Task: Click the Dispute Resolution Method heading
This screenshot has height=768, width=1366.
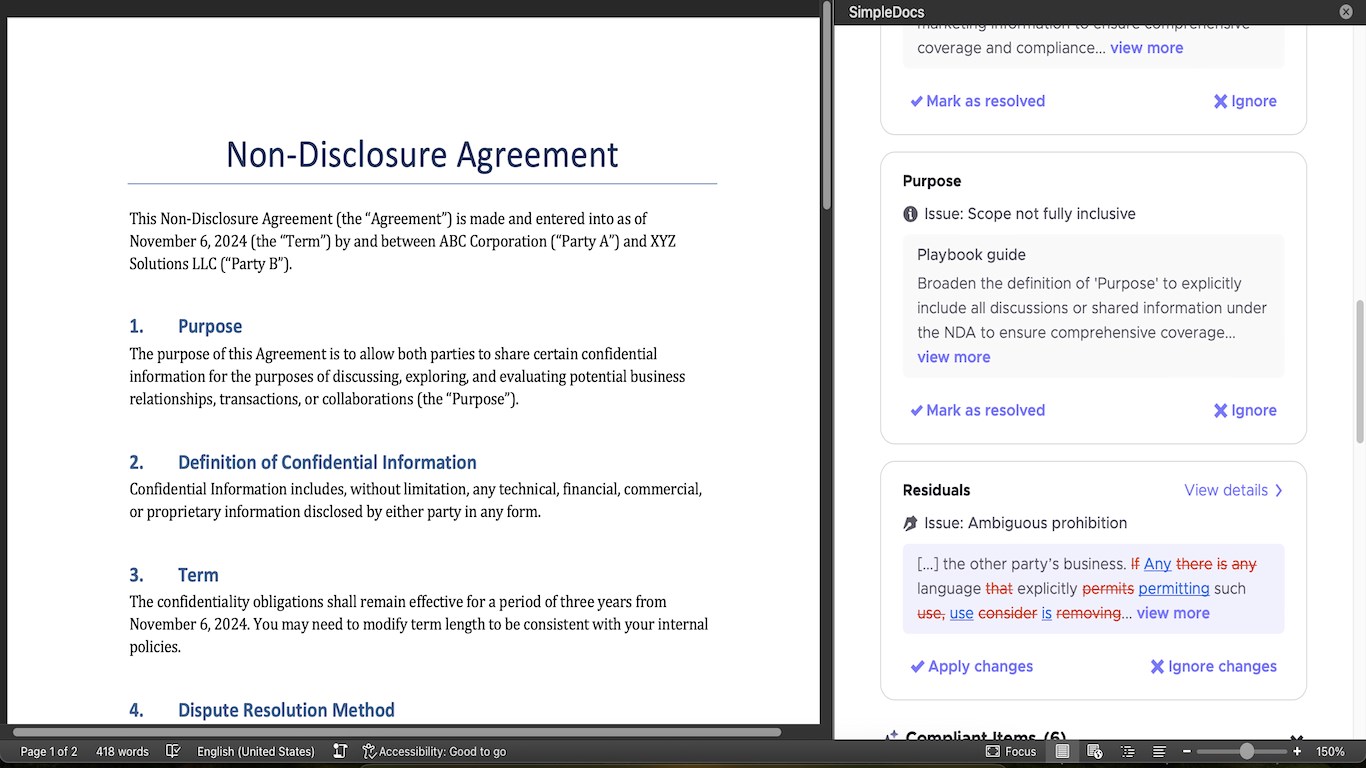Action: coord(286,710)
